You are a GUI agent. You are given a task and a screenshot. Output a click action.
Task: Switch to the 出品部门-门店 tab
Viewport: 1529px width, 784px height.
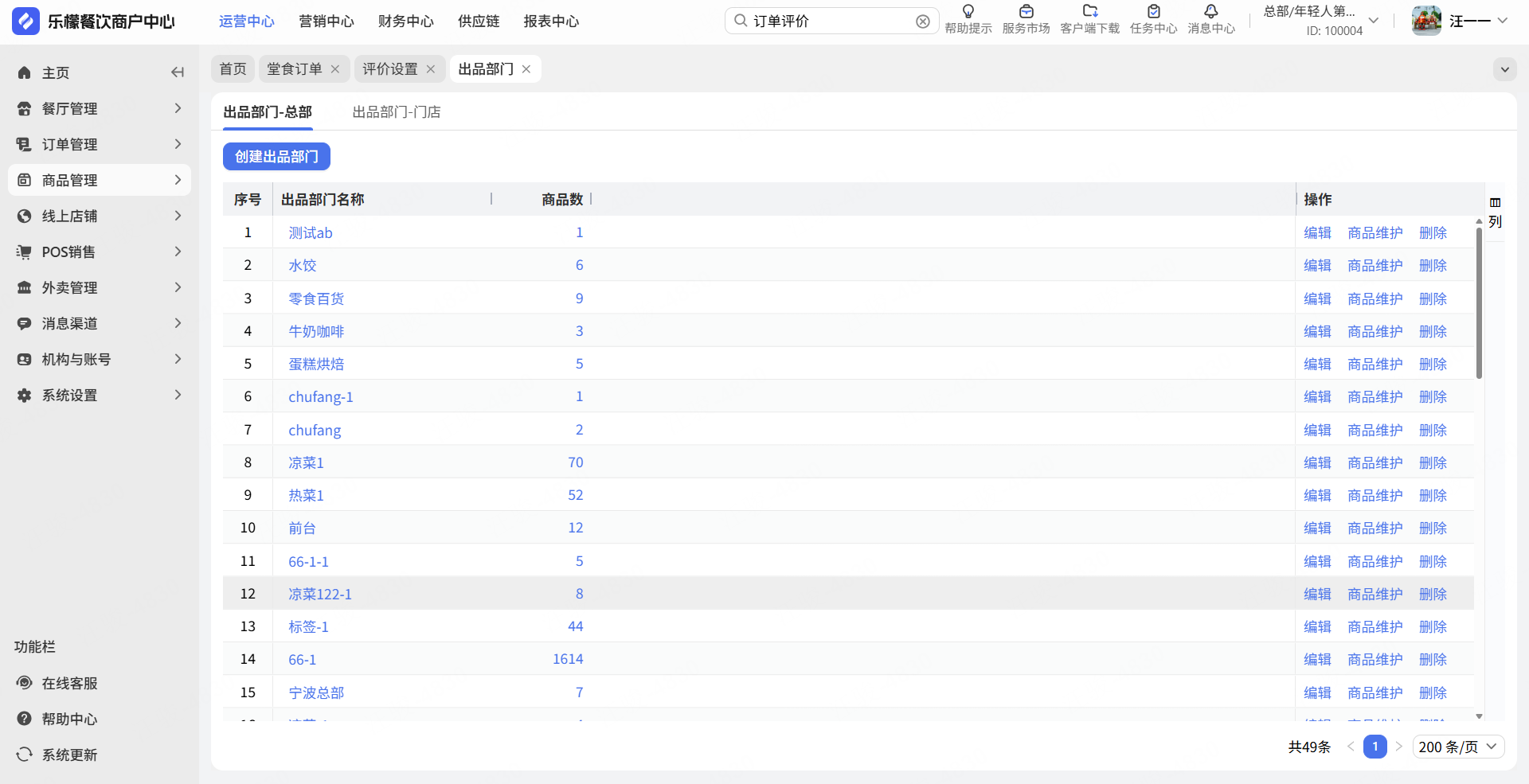[397, 112]
